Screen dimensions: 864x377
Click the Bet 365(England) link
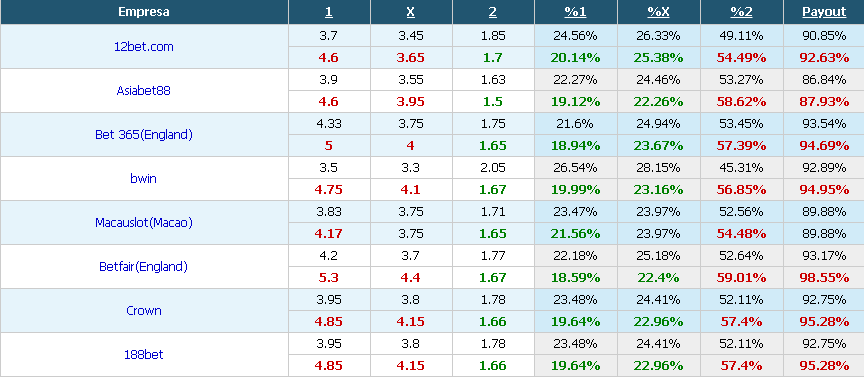pos(144,134)
